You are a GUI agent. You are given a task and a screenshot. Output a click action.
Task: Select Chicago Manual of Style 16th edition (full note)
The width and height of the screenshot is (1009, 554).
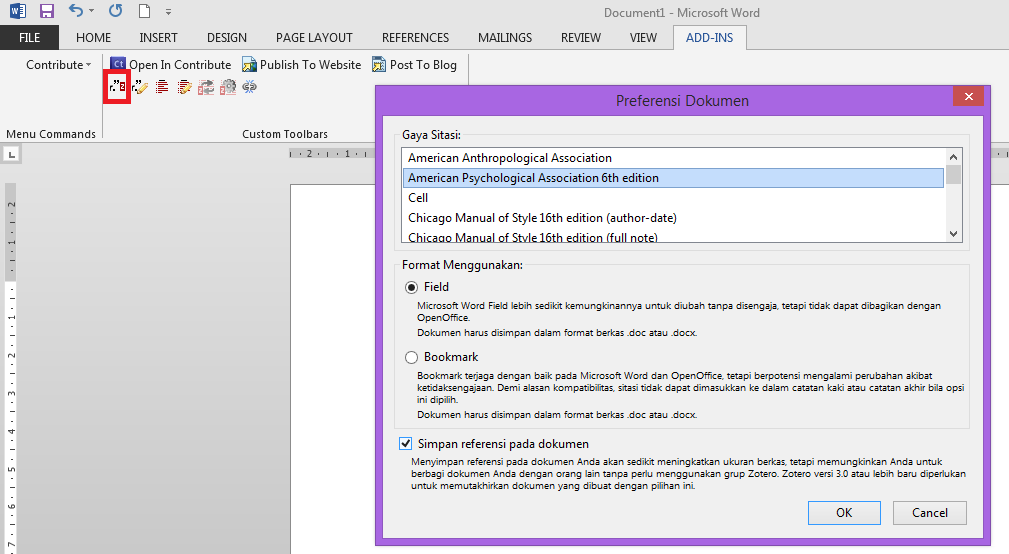[x=673, y=235]
